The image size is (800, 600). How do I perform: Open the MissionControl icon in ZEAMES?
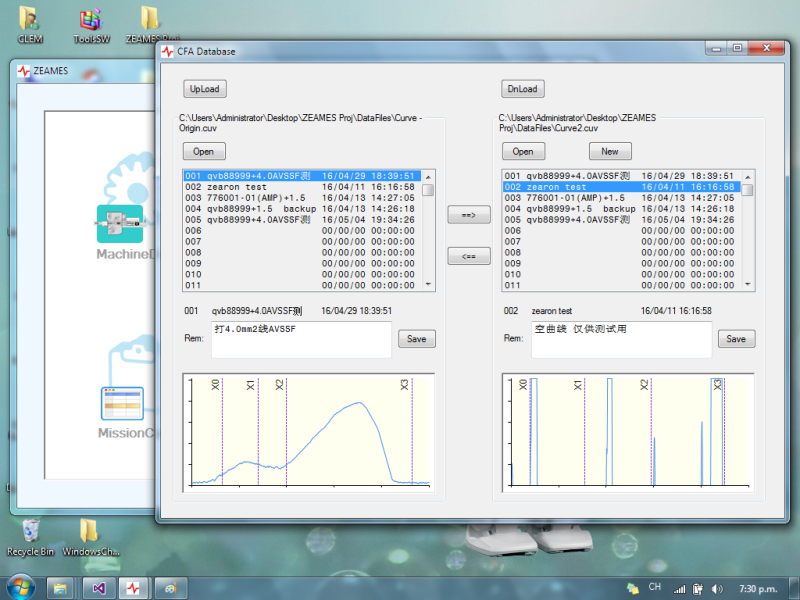(x=121, y=404)
